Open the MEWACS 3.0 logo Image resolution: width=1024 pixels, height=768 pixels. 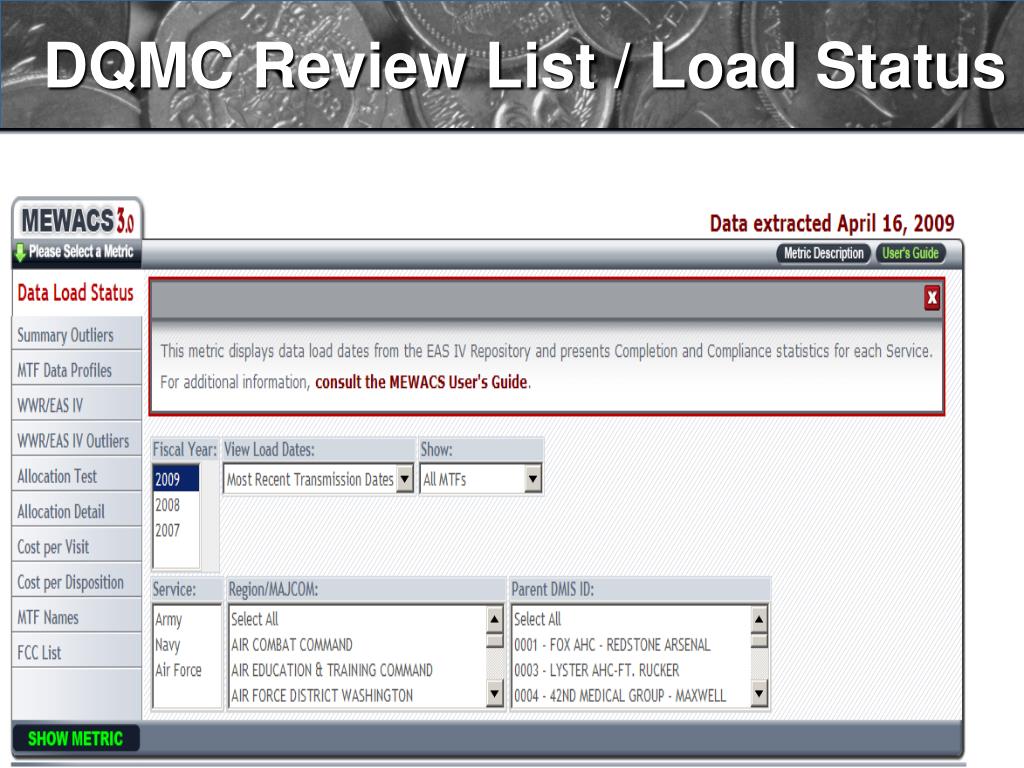78,220
